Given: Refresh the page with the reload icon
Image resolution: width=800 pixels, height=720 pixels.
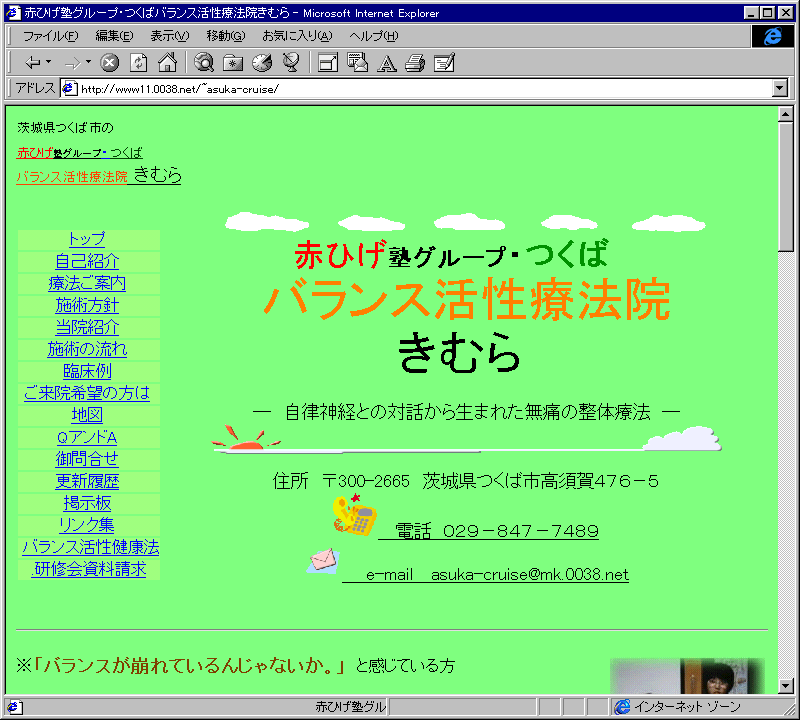Looking at the screenshot, I should tap(138, 63).
